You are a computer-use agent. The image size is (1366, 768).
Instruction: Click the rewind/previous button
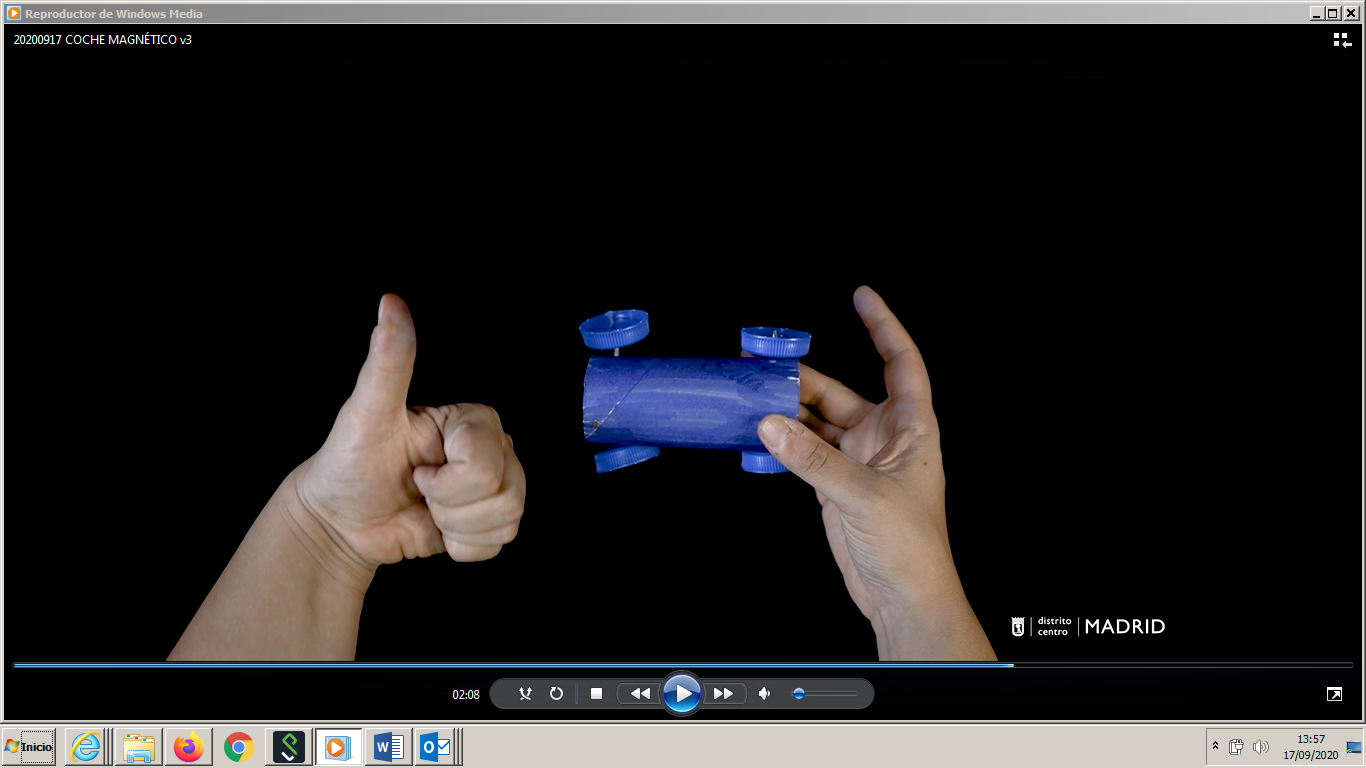[640, 693]
